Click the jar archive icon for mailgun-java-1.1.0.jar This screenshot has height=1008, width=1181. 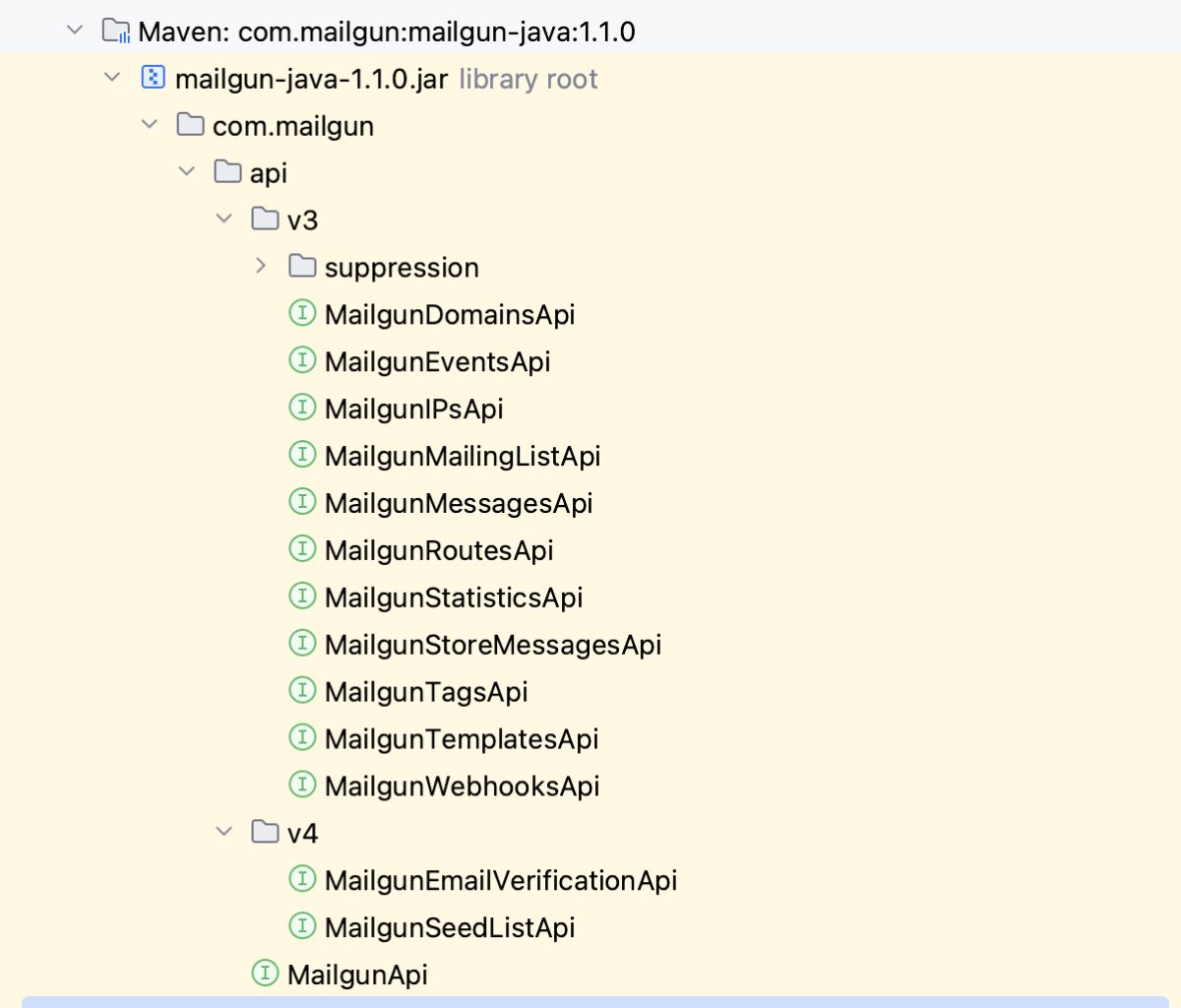[154, 77]
